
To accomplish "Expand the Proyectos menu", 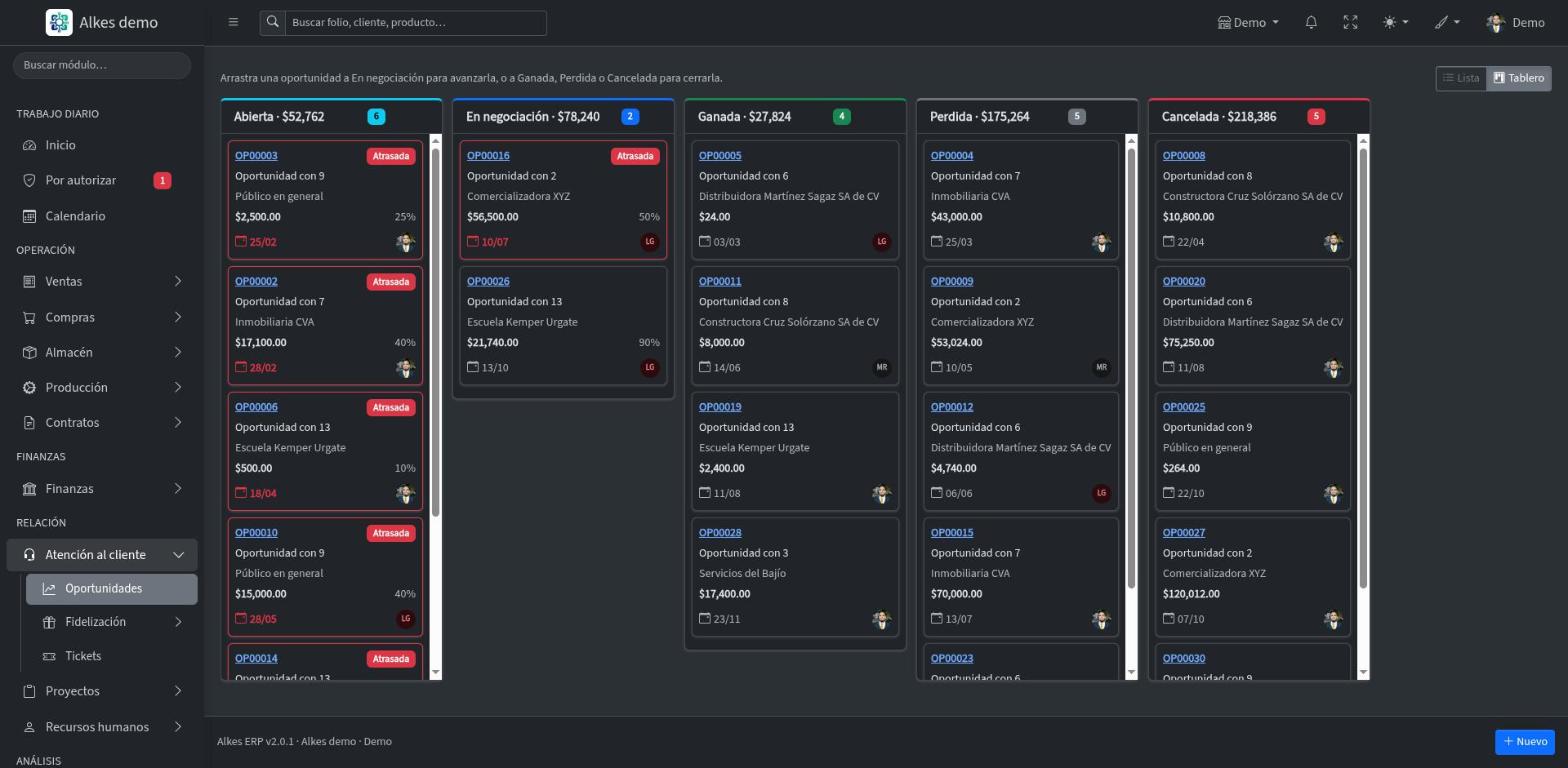I will [x=102, y=691].
